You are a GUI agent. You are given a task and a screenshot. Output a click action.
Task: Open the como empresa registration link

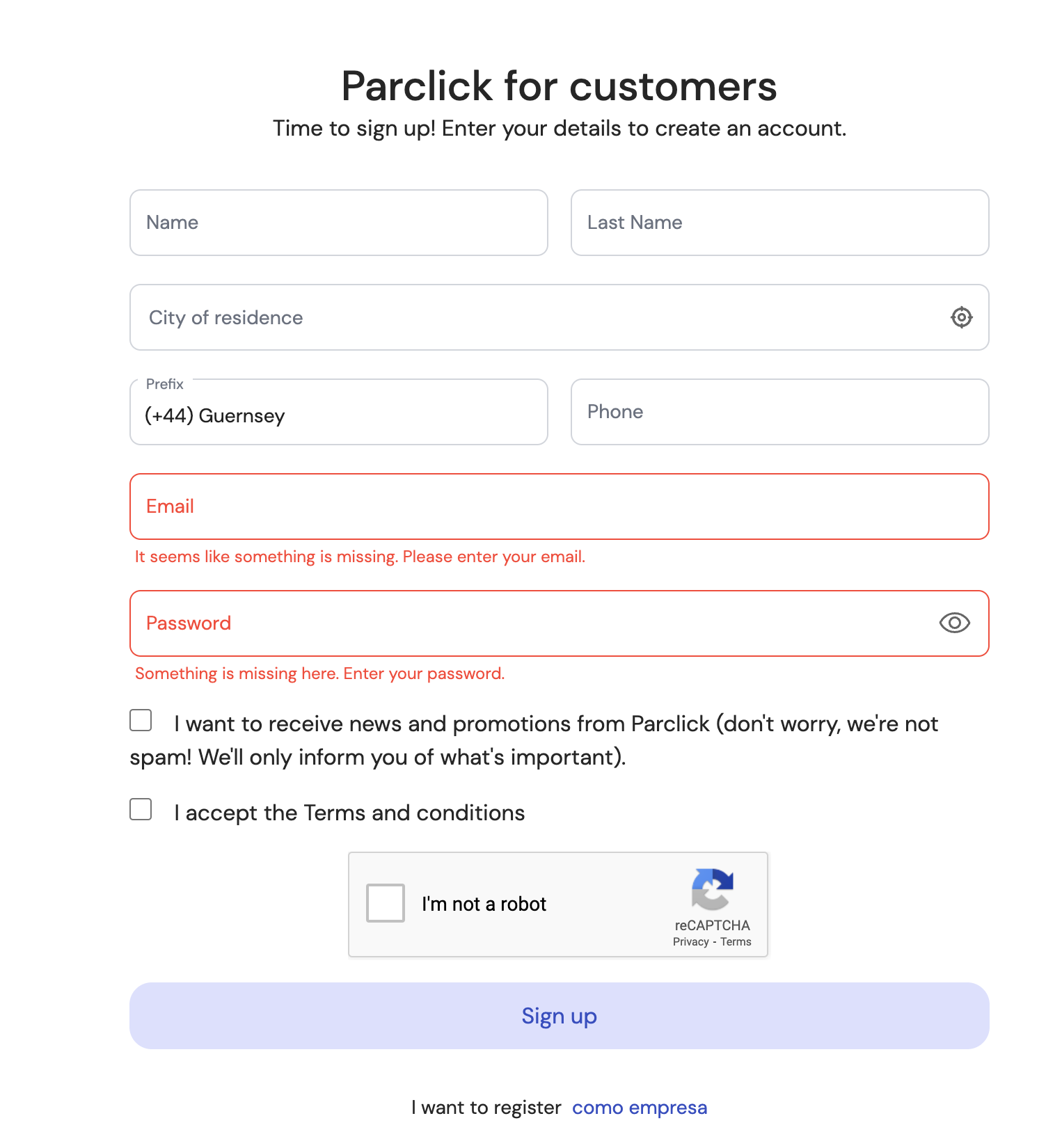[x=639, y=1107]
